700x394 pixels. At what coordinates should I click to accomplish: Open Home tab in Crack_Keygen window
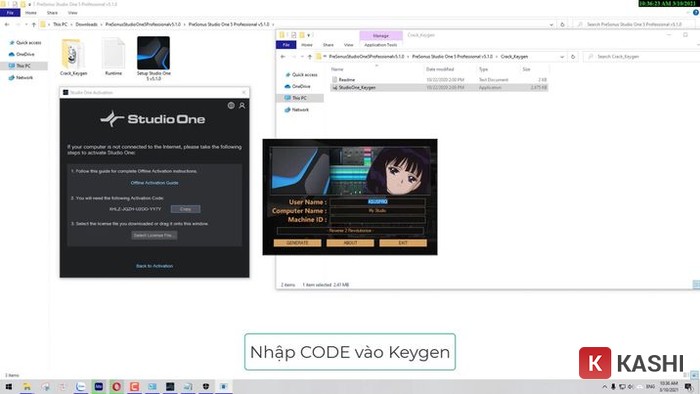[307, 45]
